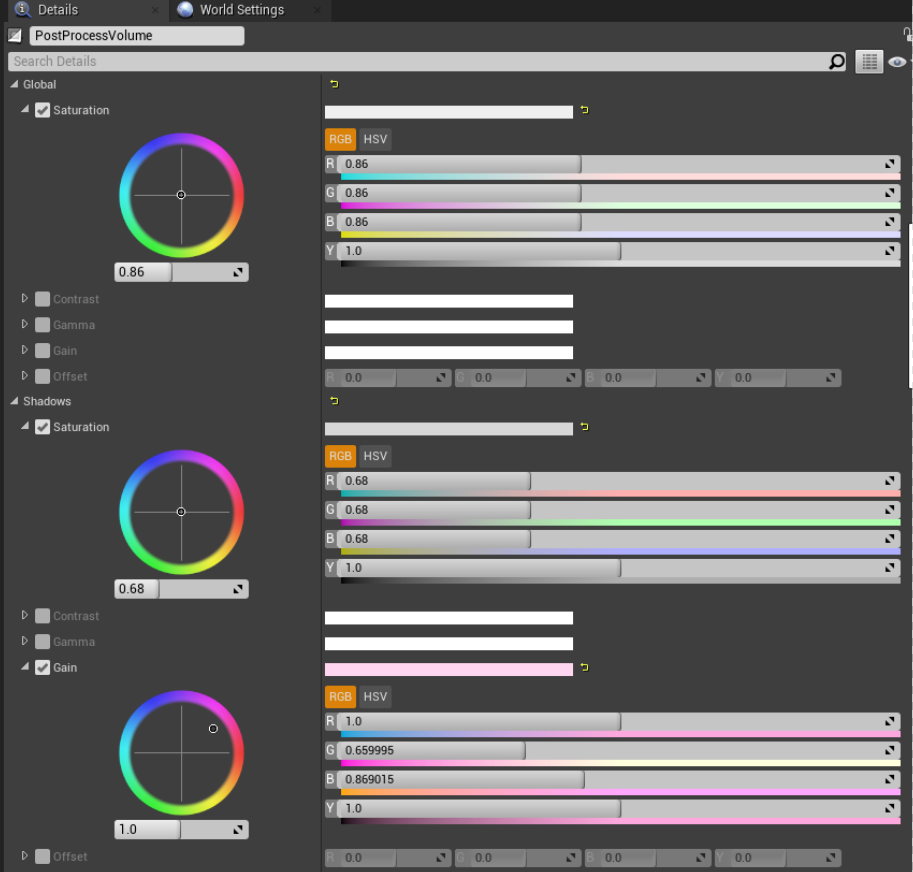This screenshot has height=872, width=913.
Task: Click arrow on Shadows Saturation wheel value 0.68
Action: coord(238,589)
